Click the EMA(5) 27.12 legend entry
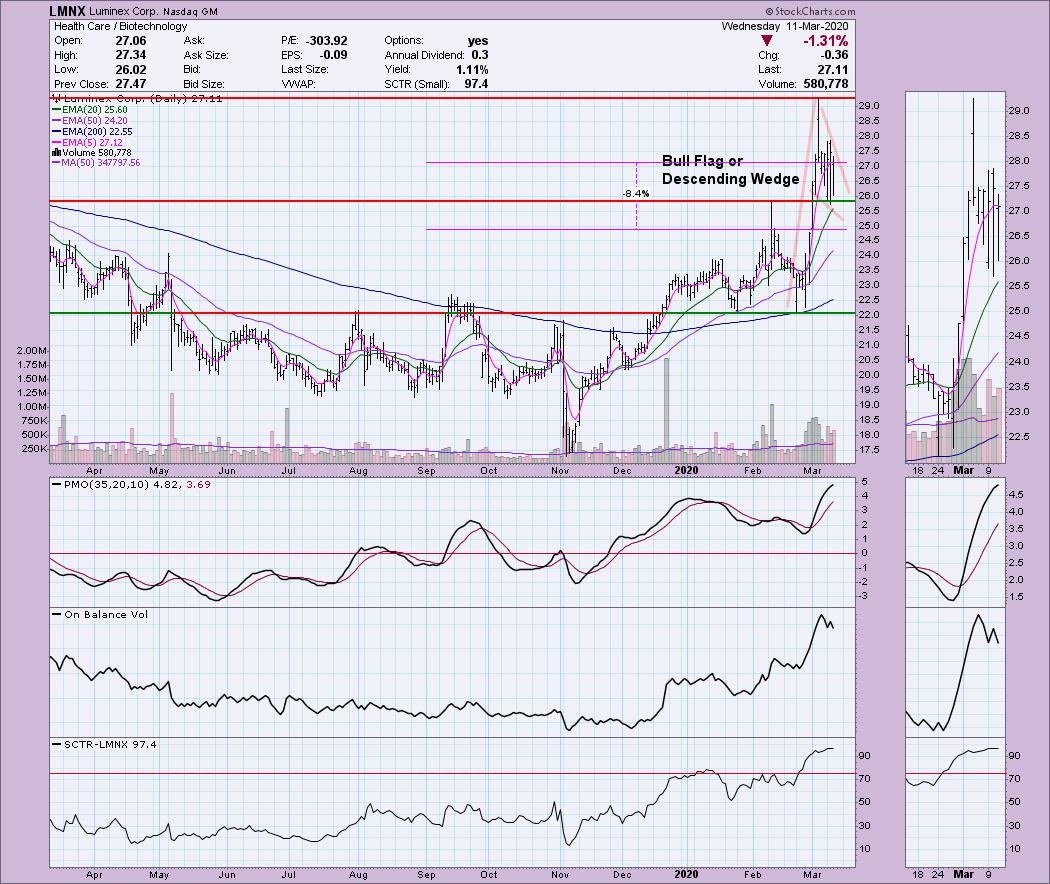1050x884 pixels. click(86, 143)
